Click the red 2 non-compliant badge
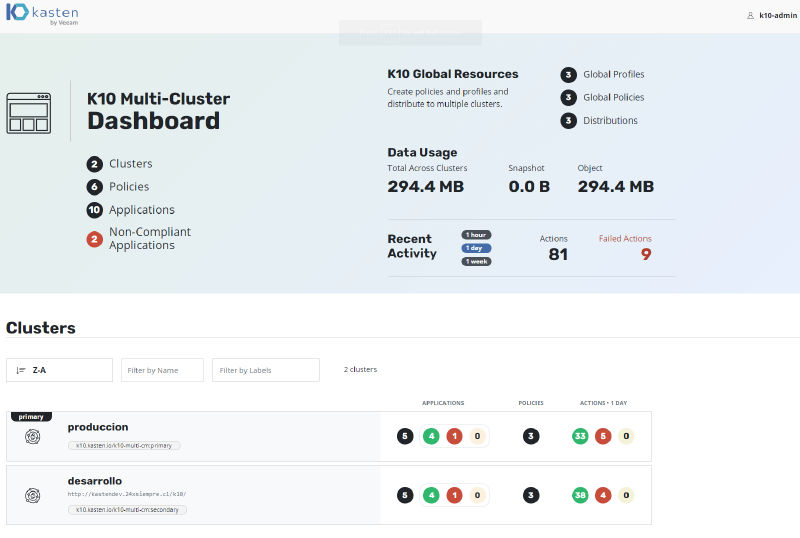 point(94,239)
